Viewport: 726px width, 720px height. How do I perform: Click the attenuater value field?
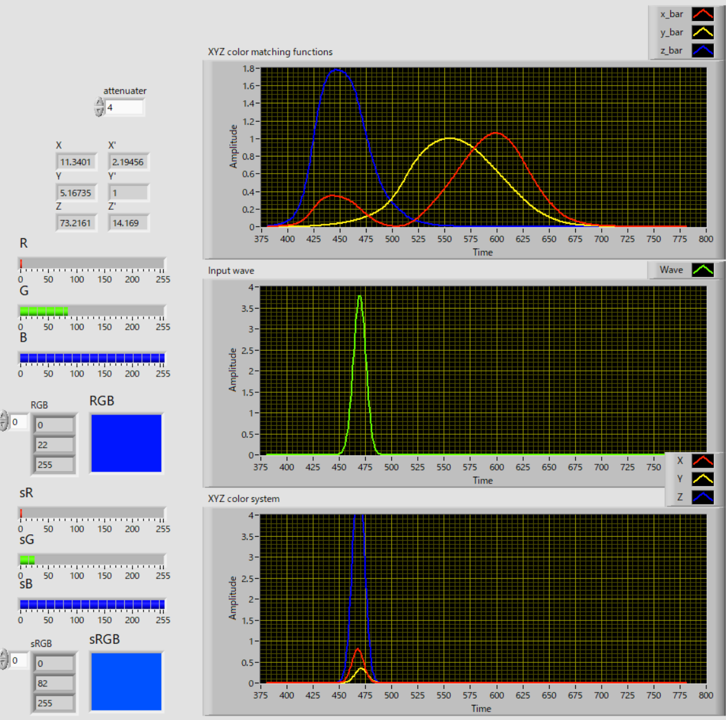(124, 107)
